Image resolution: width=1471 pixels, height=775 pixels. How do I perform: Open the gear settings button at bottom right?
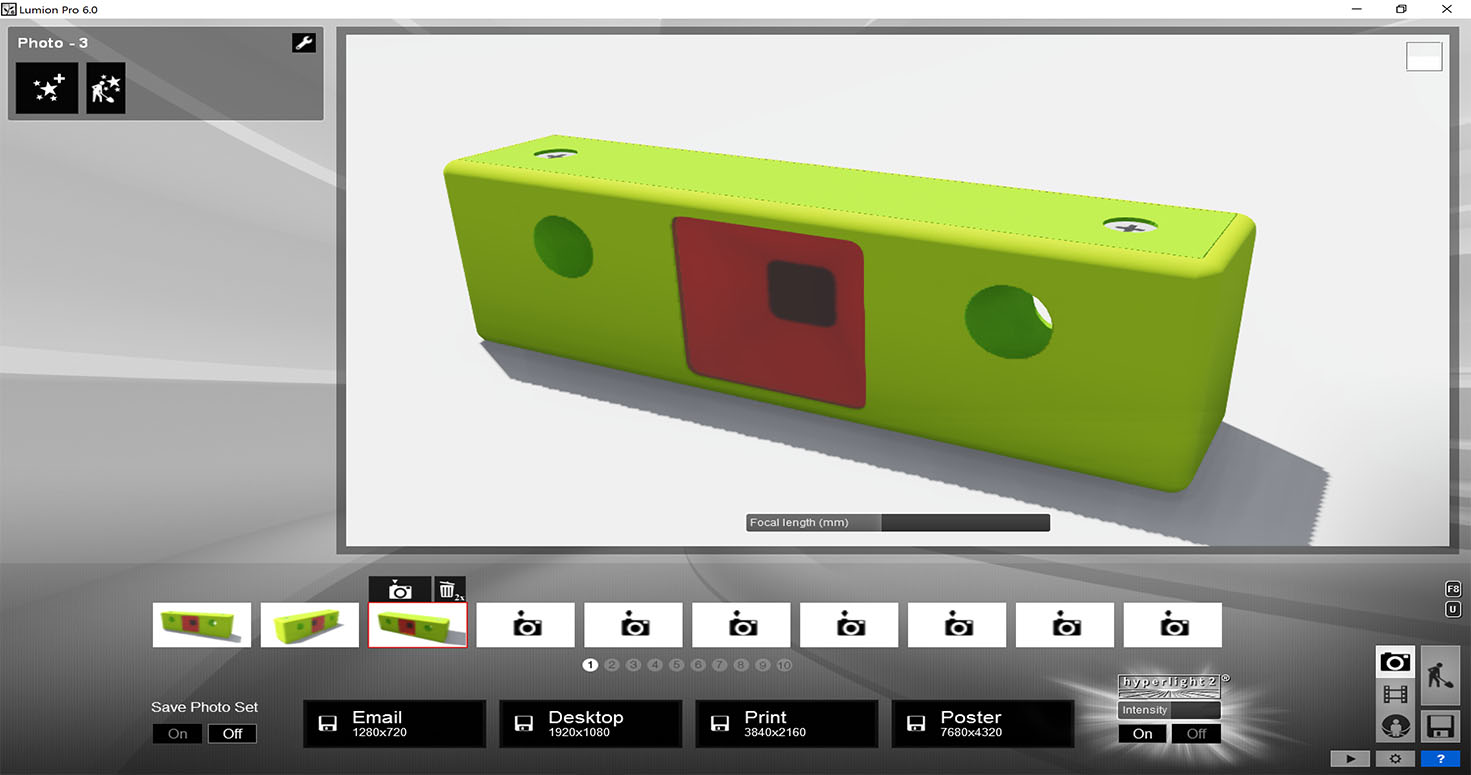coord(1395,759)
